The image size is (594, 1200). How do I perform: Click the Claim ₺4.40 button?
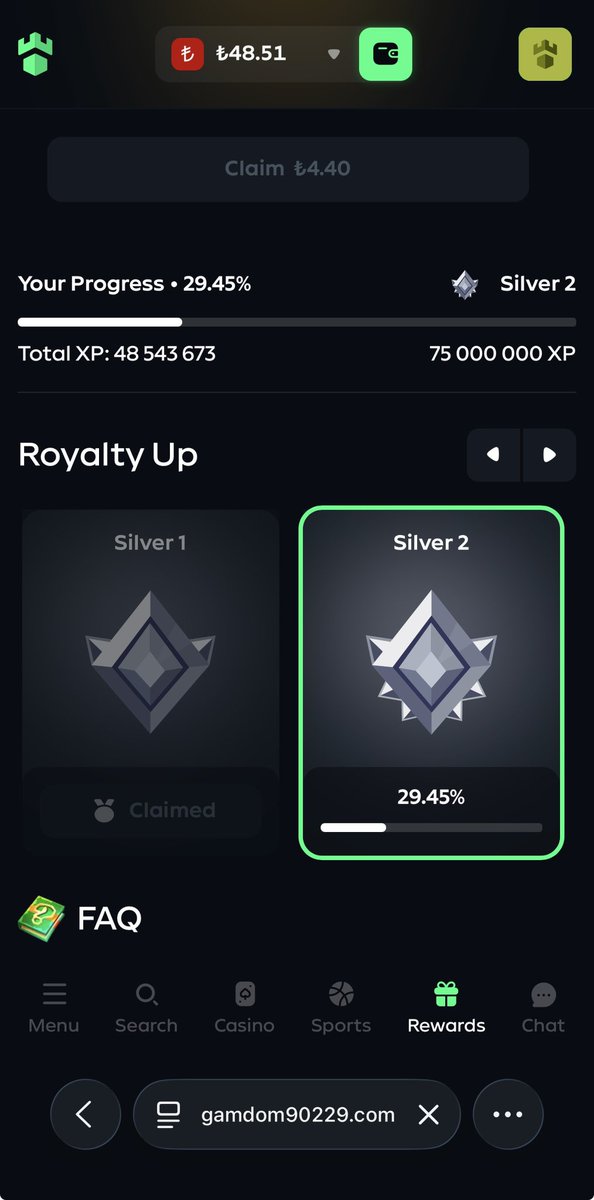tap(288, 169)
